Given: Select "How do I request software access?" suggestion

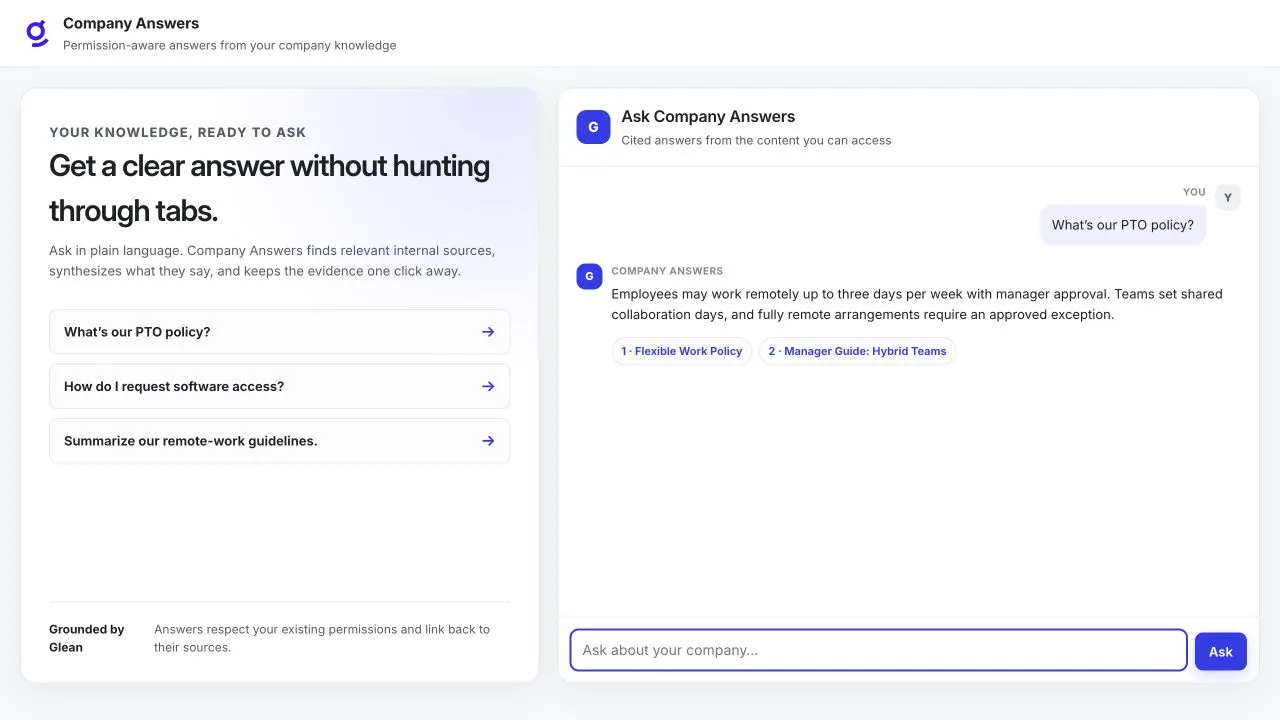Looking at the screenshot, I should click(280, 387).
